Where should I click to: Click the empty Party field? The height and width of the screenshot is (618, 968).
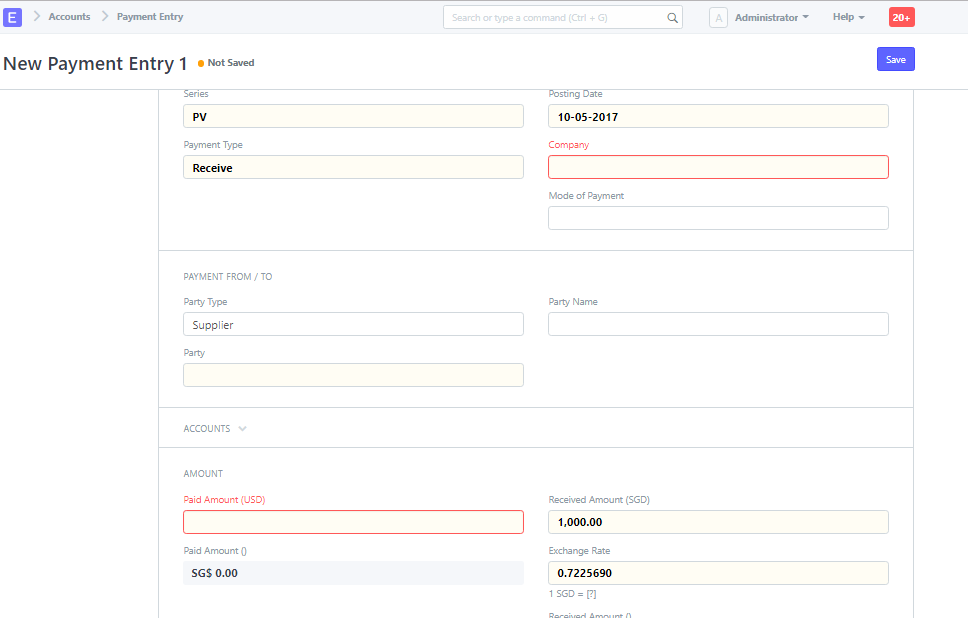353,375
